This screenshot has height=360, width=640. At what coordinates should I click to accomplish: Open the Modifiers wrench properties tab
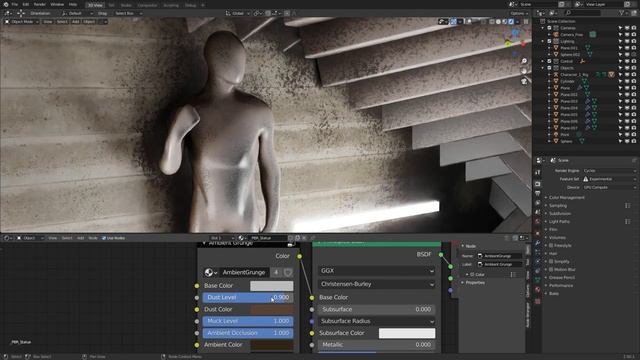click(x=538, y=243)
